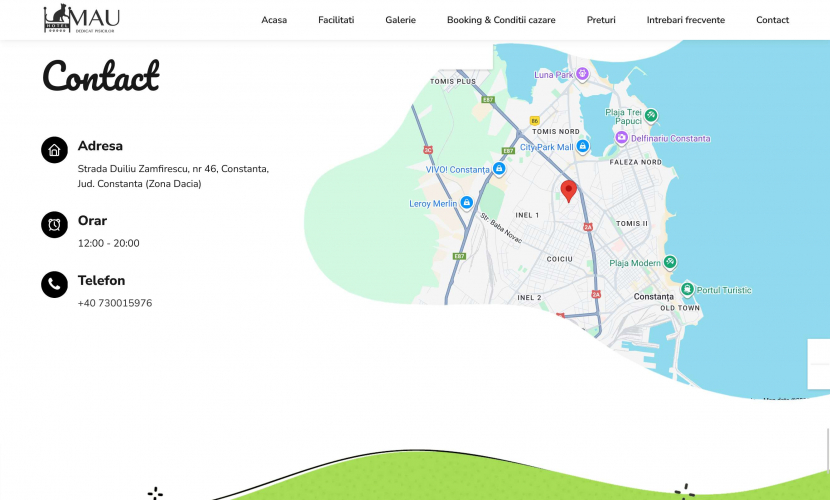Click the INEL 2 map label
The width and height of the screenshot is (830, 500).
[529, 298]
